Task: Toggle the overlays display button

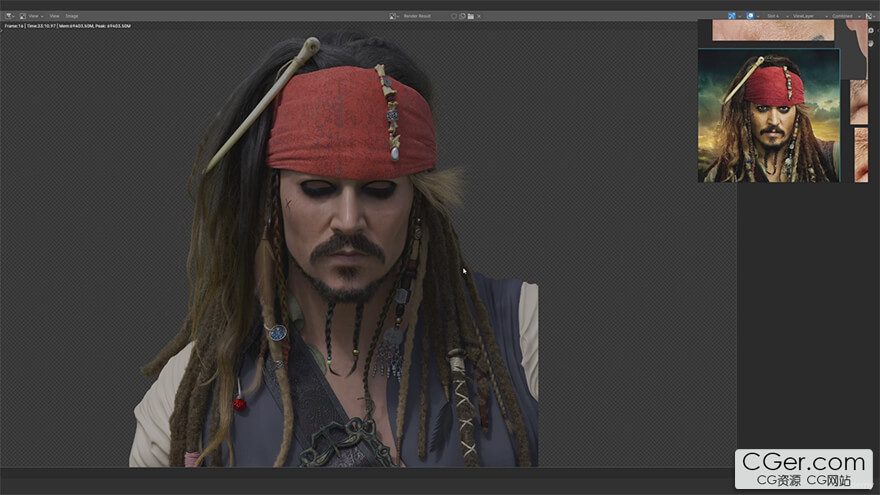Action: pos(750,16)
